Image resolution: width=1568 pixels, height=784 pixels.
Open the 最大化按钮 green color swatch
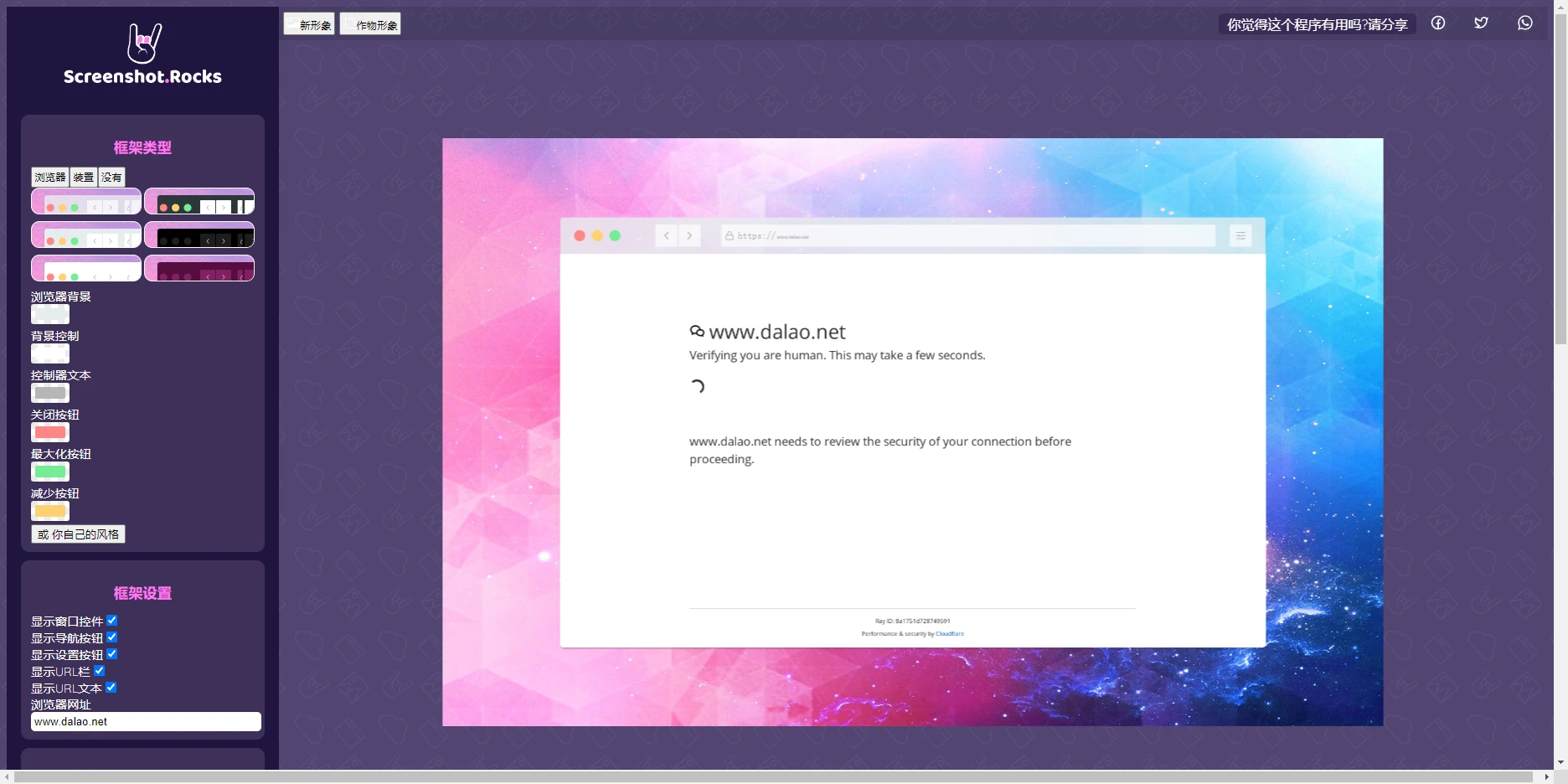(50, 472)
